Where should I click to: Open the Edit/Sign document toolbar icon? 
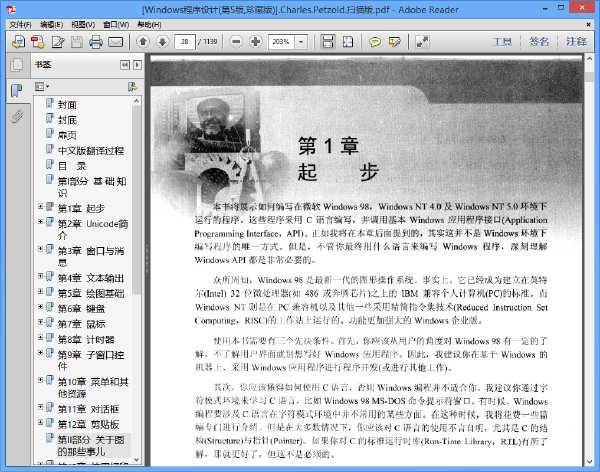[x=58, y=42]
